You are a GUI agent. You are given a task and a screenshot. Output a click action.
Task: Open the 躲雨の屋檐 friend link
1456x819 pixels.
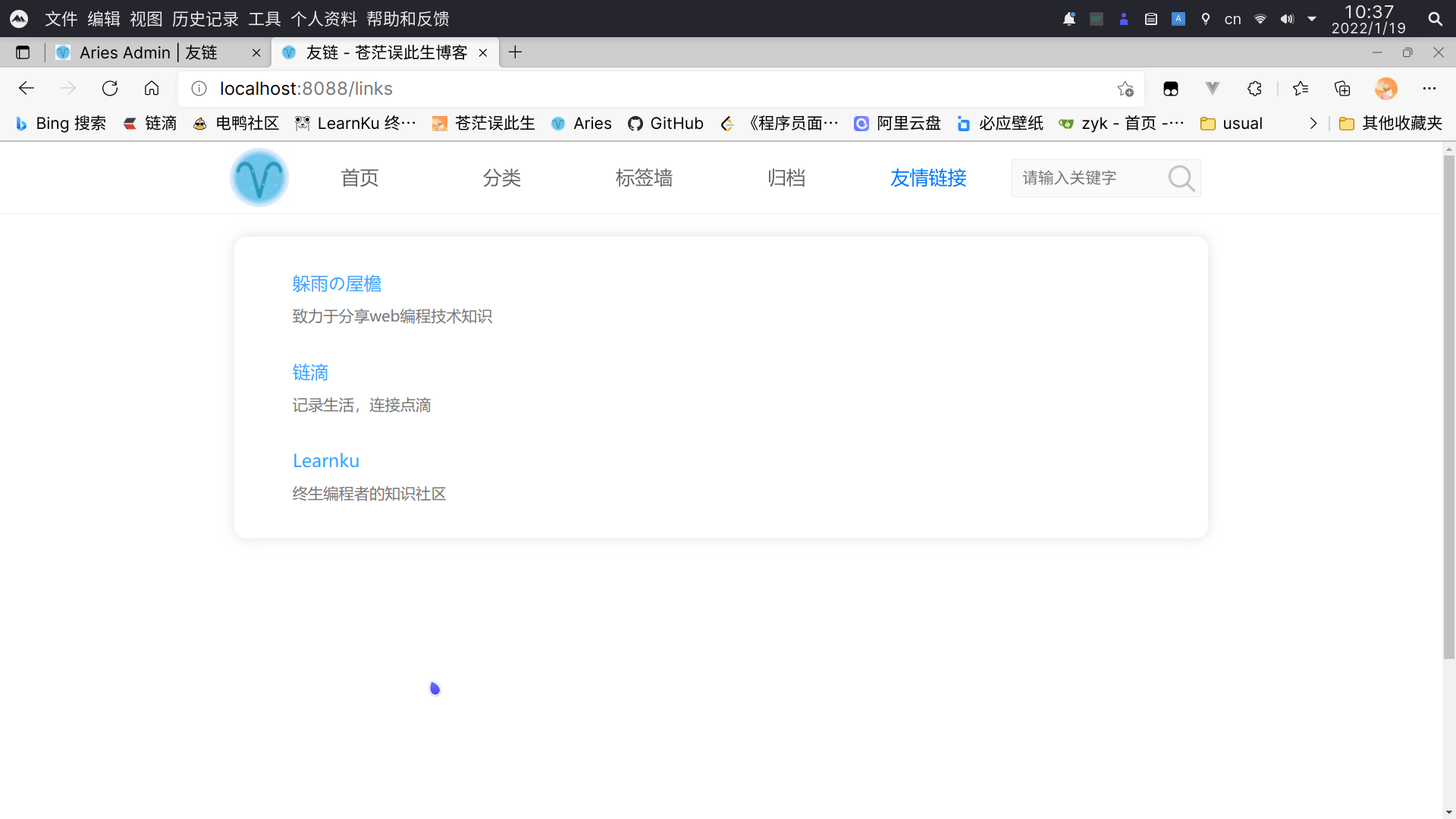click(x=337, y=284)
